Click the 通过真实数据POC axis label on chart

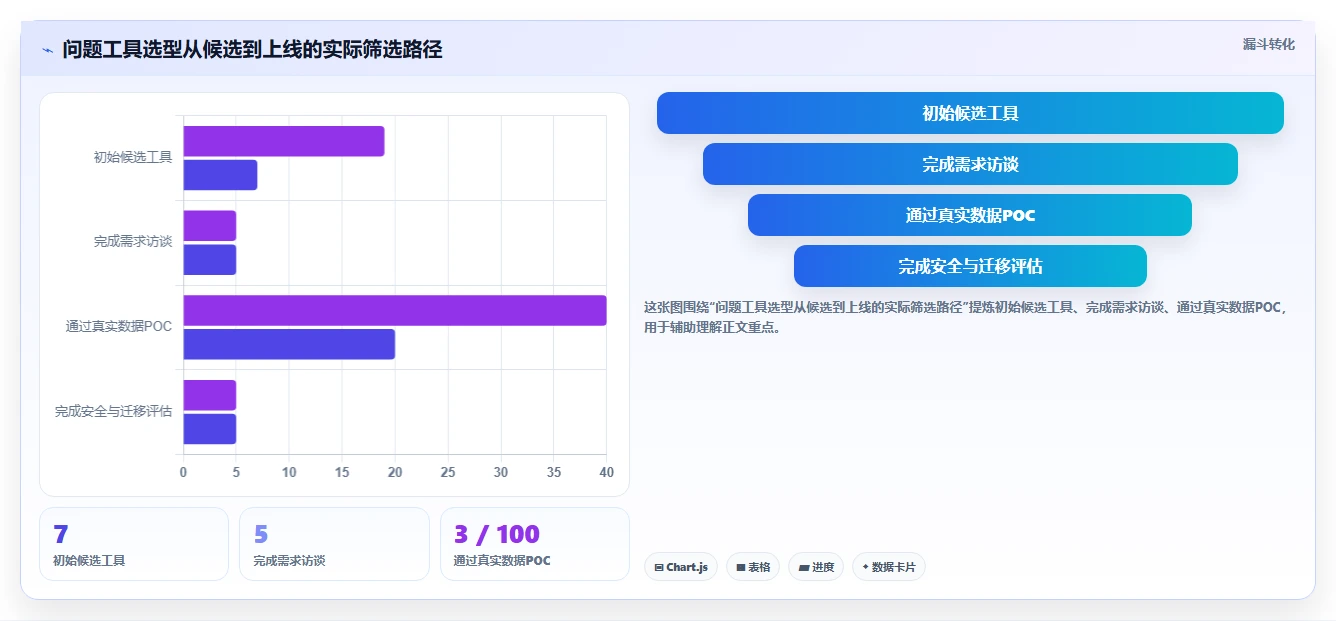click(119, 326)
